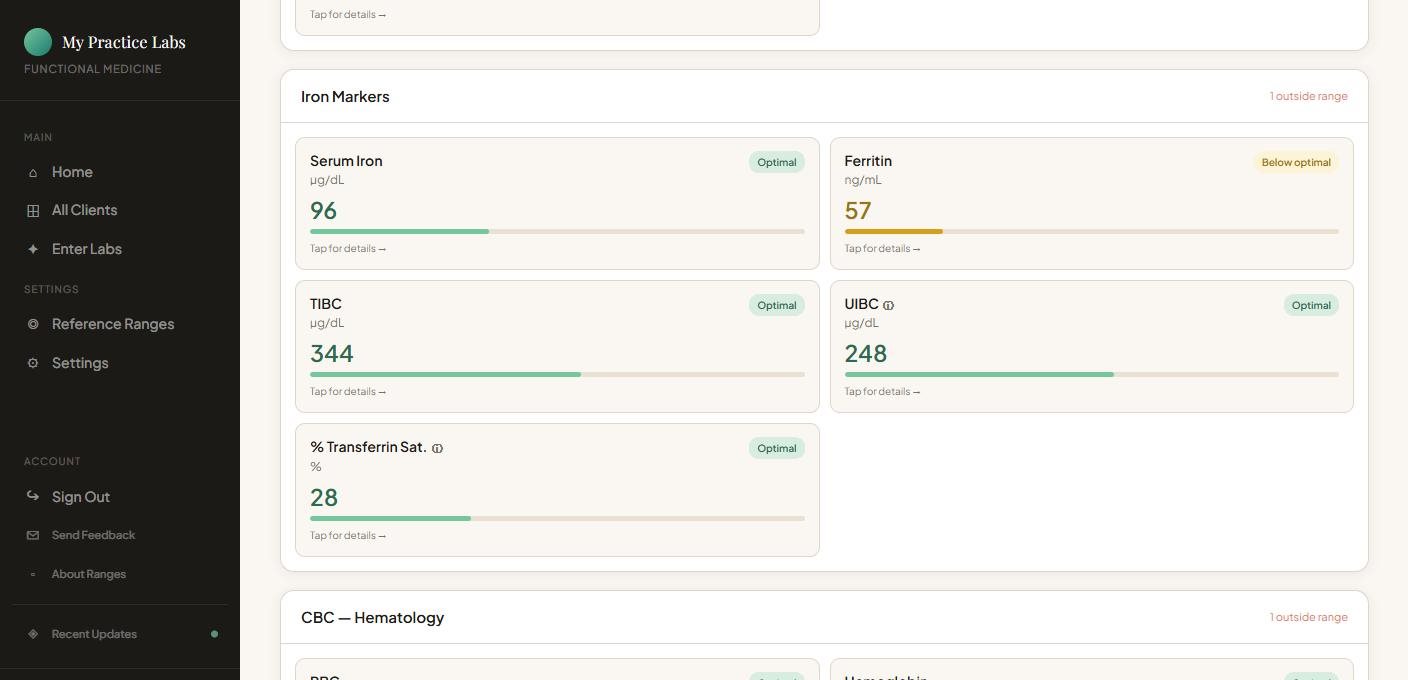Click the UIBC green range bar
Image resolution: width=1408 pixels, height=680 pixels.
click(1091, 375)
